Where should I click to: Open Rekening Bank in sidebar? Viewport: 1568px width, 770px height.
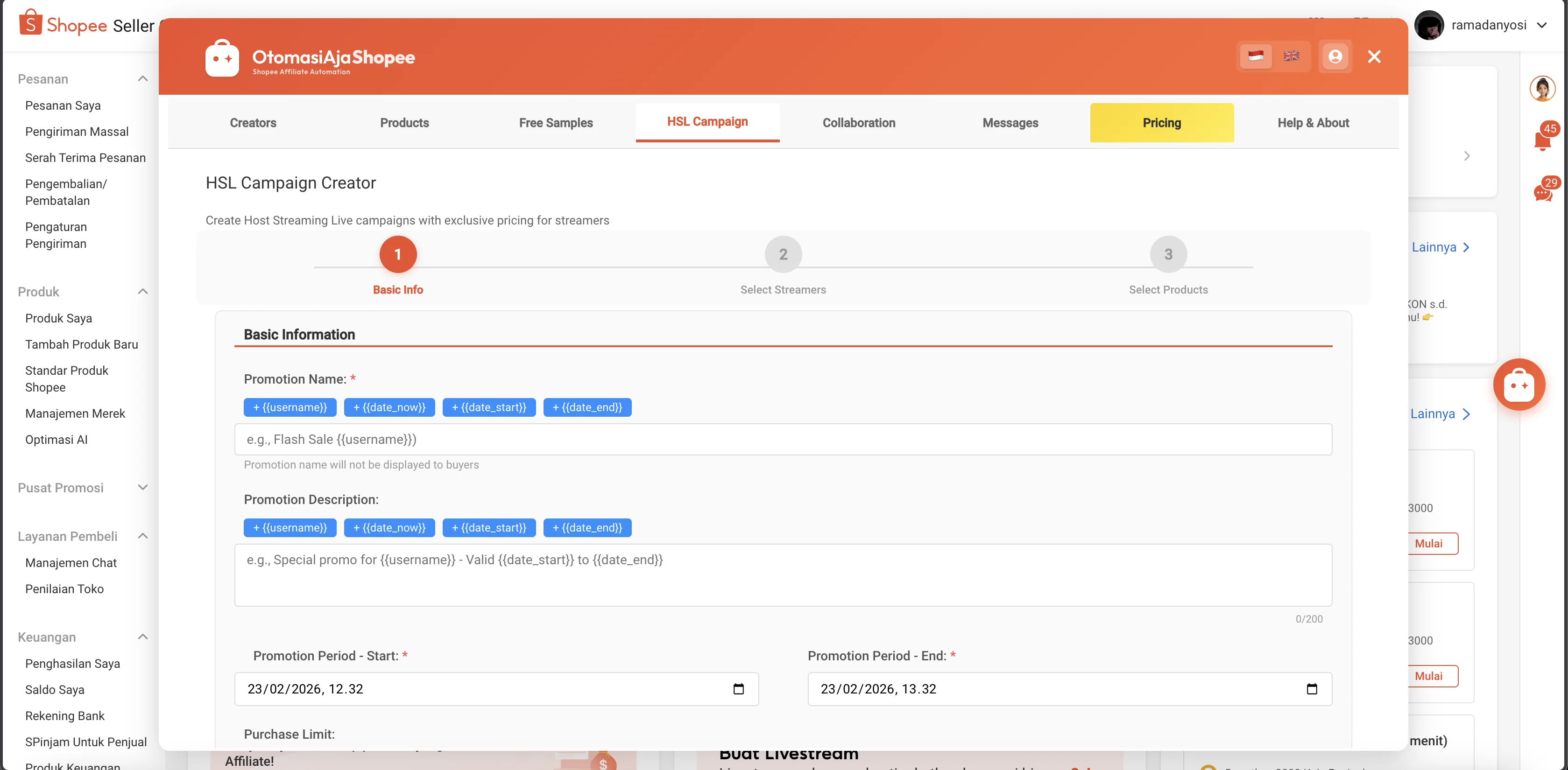[64, 716]
